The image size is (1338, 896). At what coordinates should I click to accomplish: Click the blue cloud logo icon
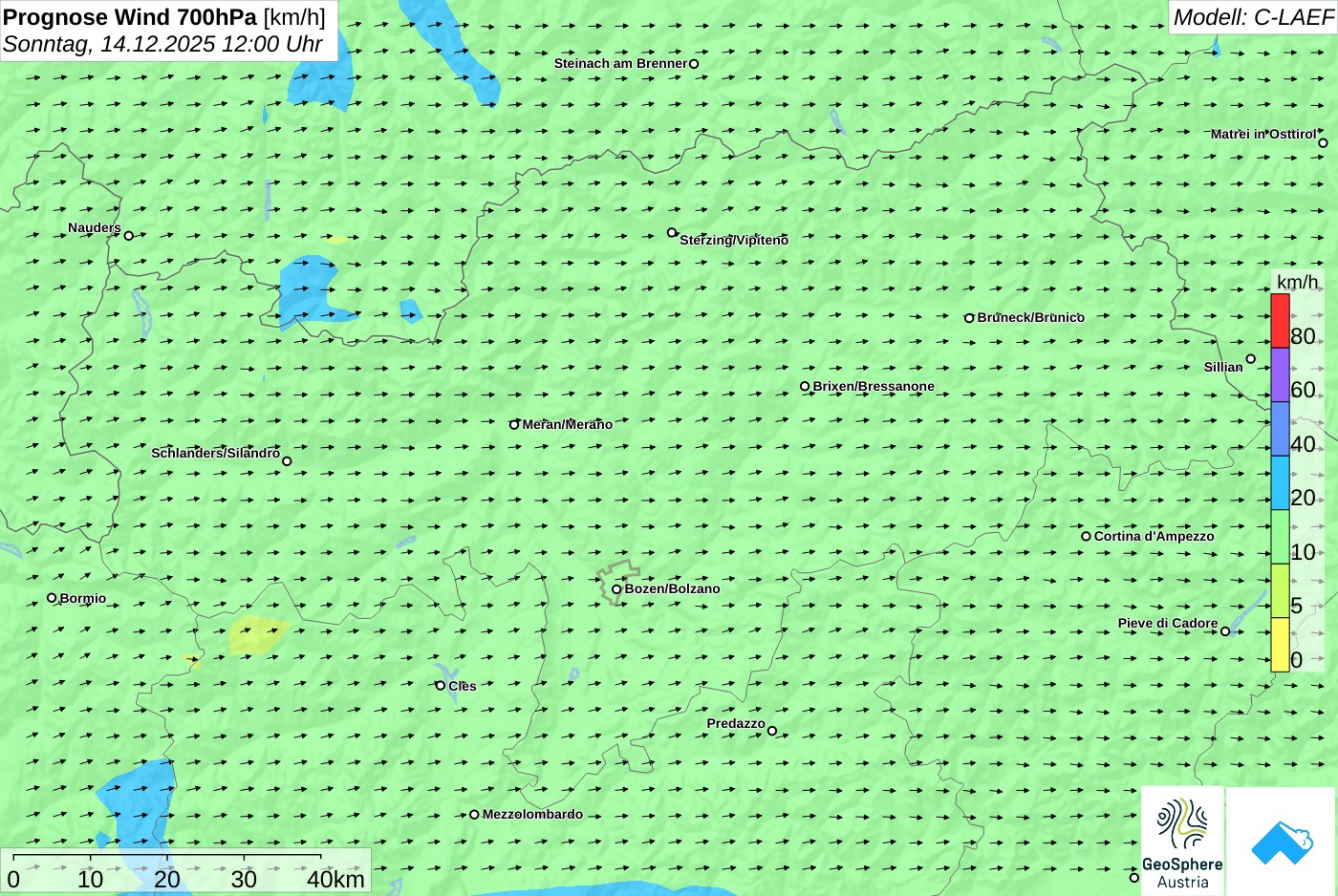[1282, 843]
